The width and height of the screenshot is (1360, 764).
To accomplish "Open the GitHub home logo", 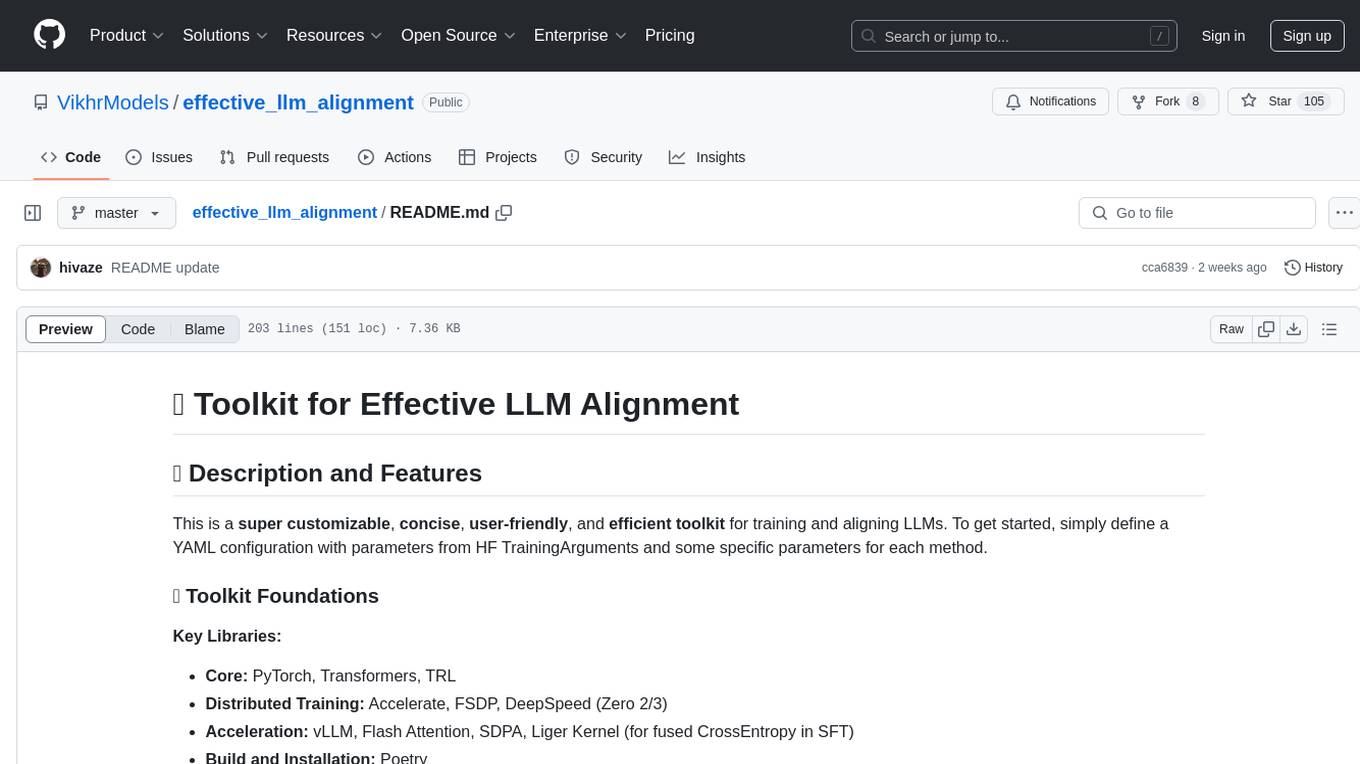I will pos(49,35).
